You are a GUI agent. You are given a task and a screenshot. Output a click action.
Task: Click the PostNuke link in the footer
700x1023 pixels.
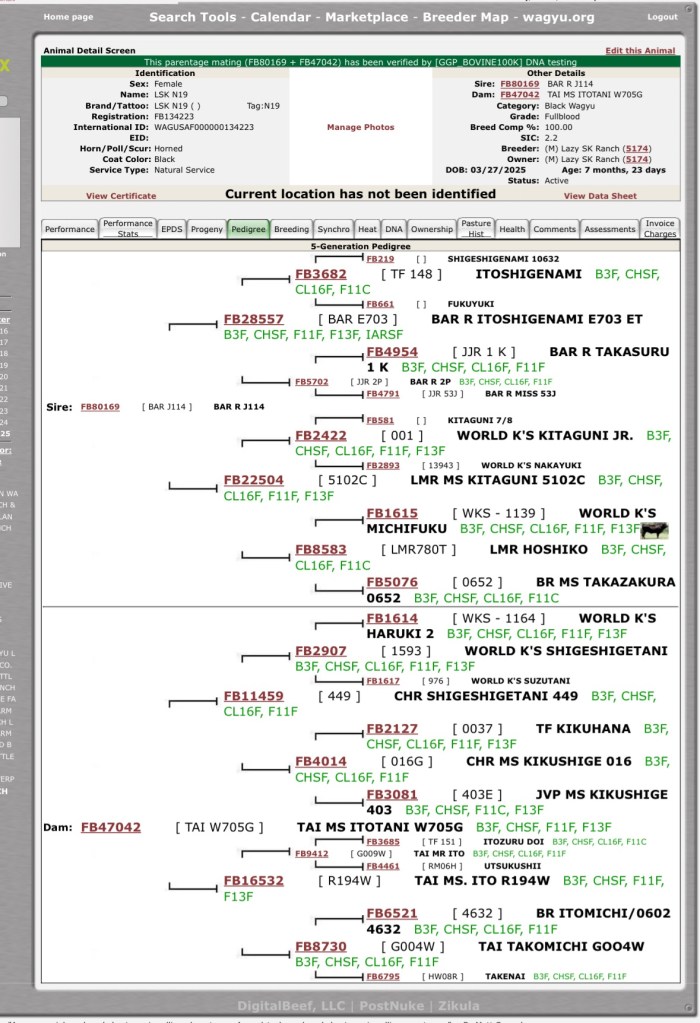pos(361,1005)
